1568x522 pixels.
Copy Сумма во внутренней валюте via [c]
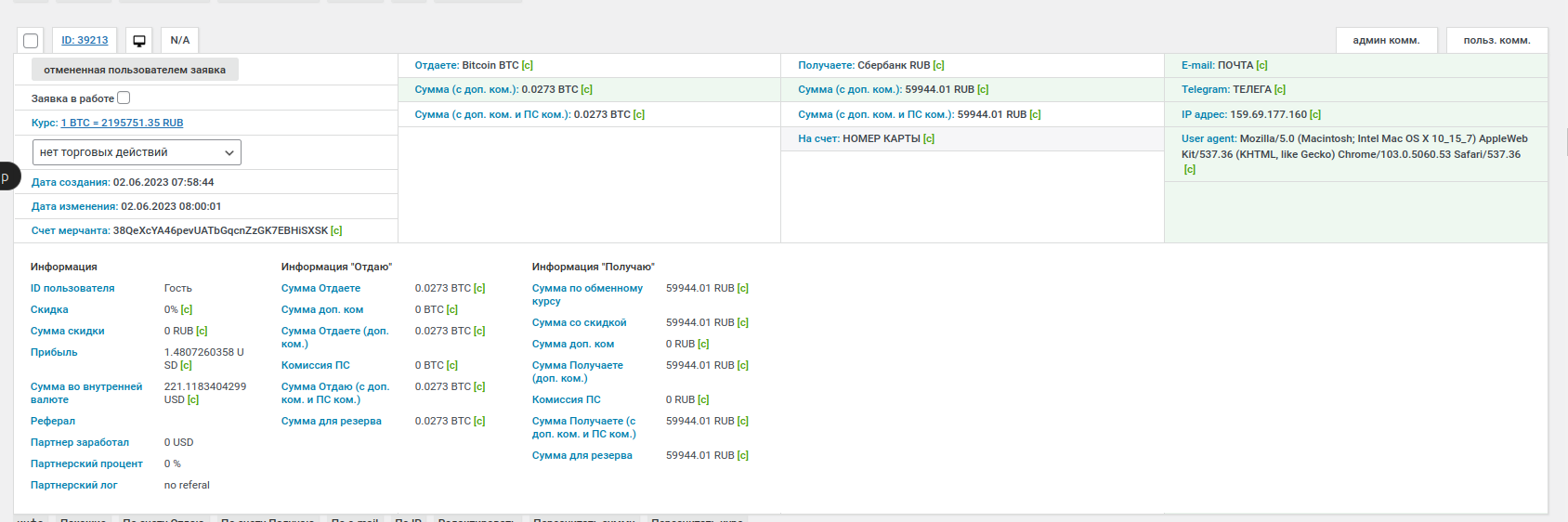pyautogui.click(x=193, y=399)
